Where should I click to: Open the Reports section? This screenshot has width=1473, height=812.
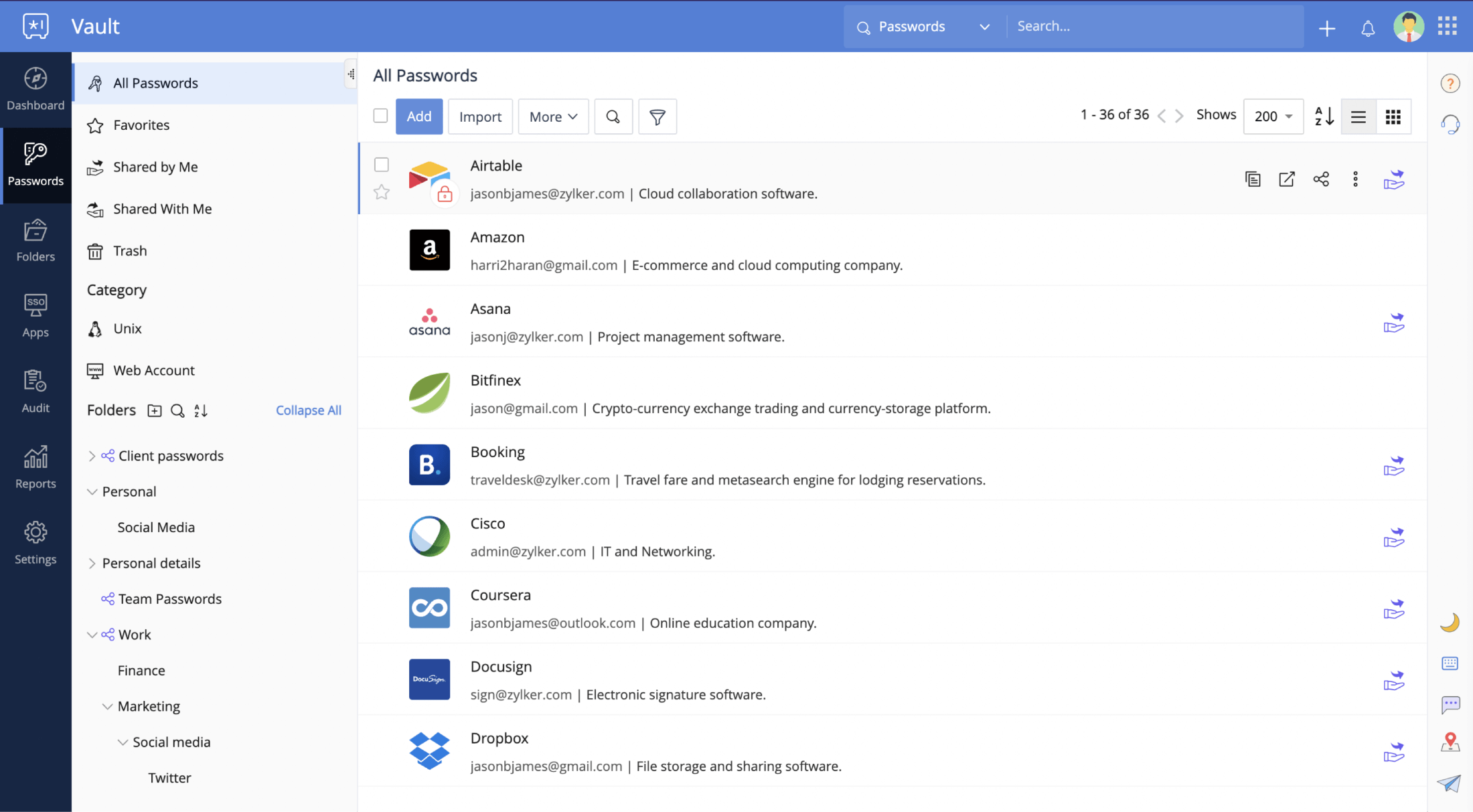35,467
